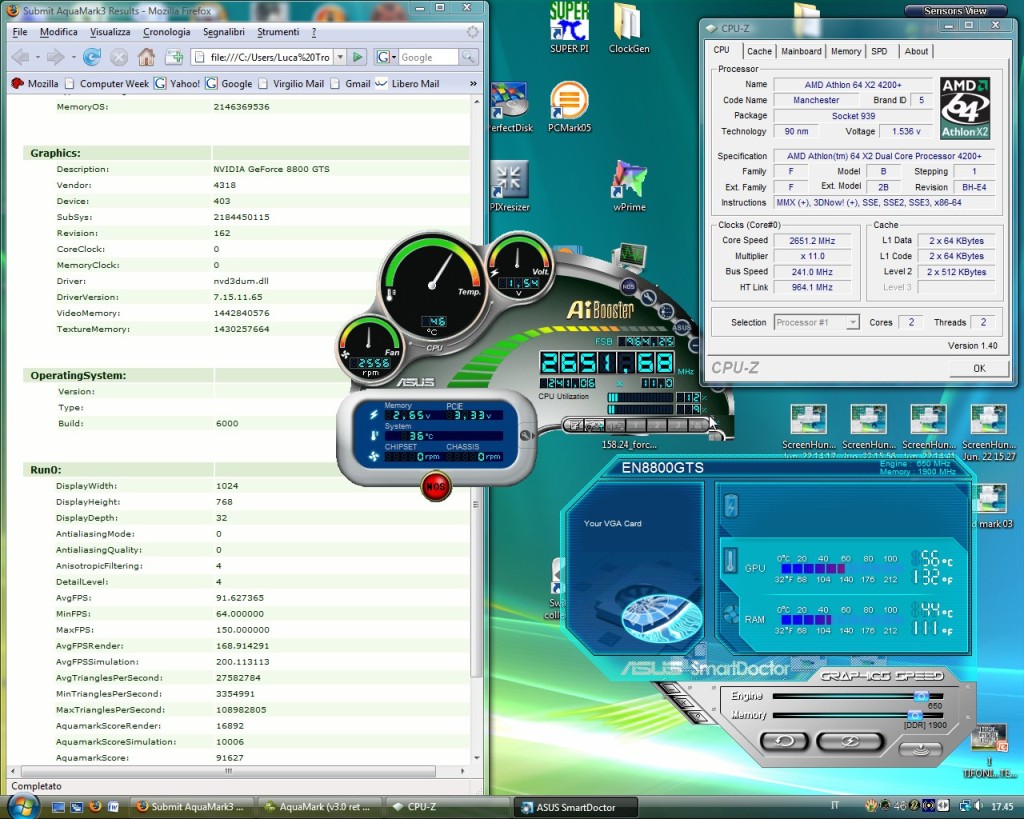Switch to the Memory tab in CPU-Z
The image size is (1024, 819).
click(x=846, y=51)
